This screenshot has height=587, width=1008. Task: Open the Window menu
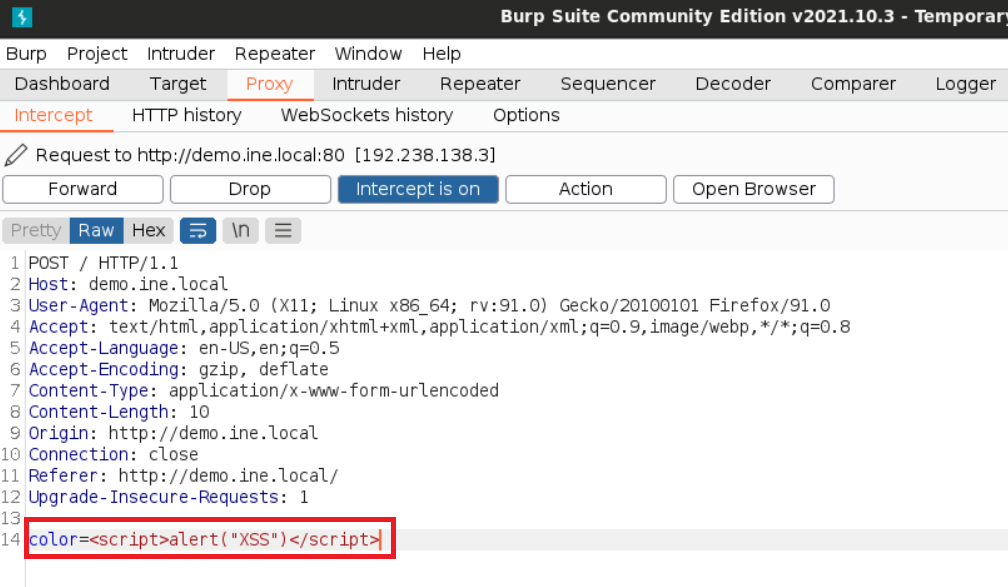(x=368, y=53)
